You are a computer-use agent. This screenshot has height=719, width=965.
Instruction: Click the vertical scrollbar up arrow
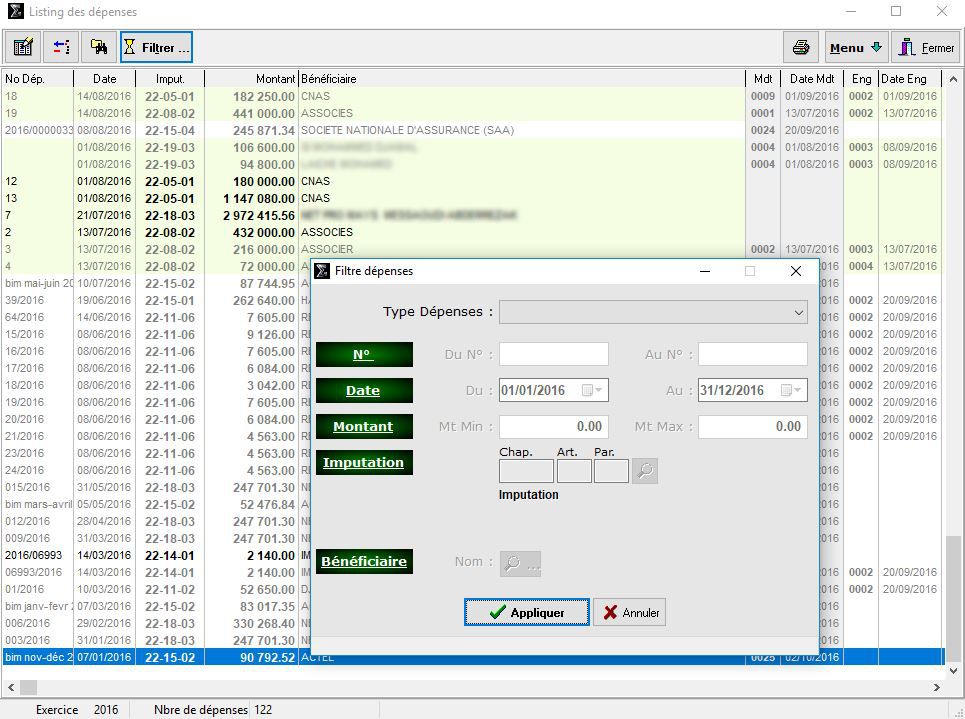[x=953, y=79]
